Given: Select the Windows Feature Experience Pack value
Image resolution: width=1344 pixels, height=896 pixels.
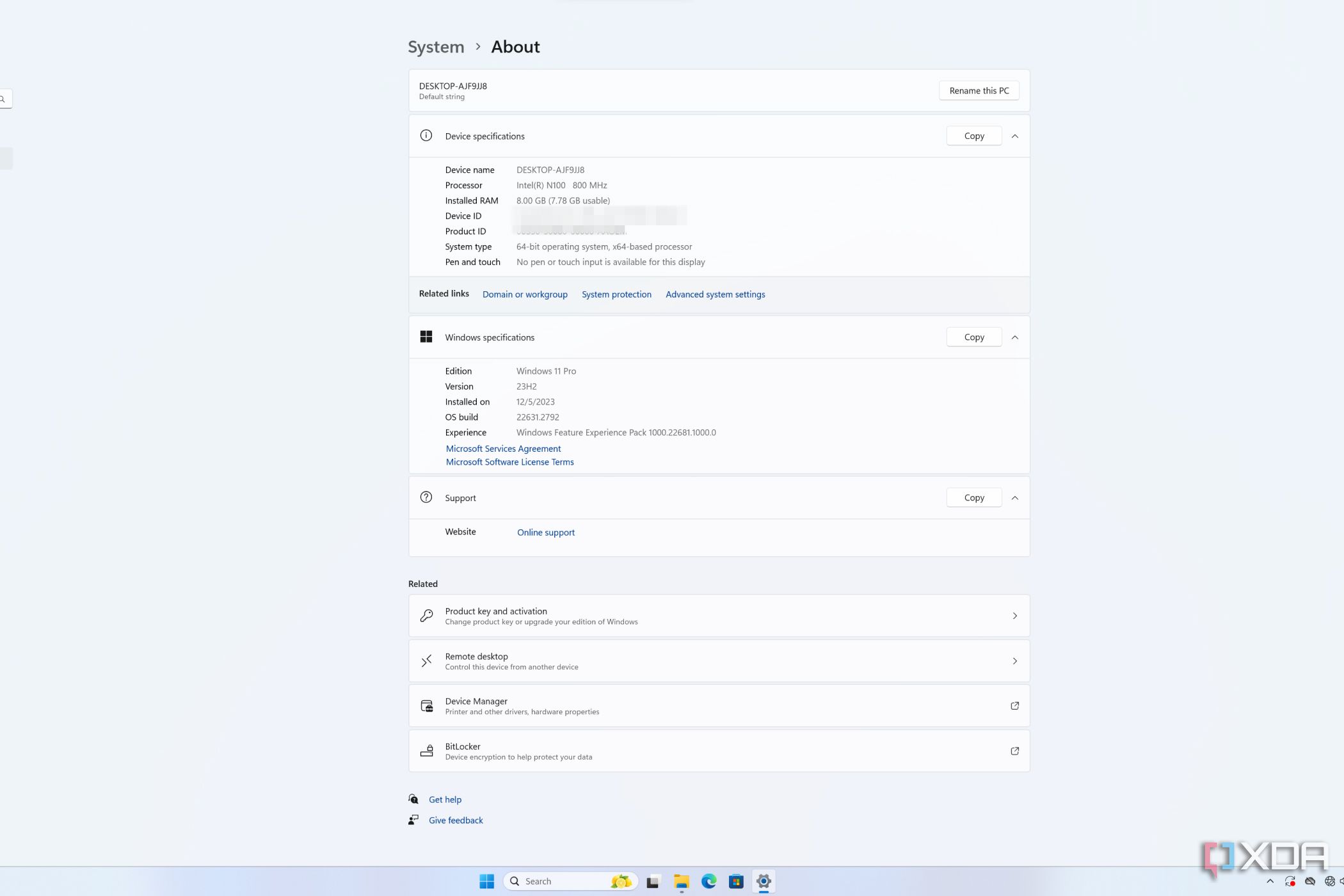Looking at the screenshot, I should [x=616, y=433].
